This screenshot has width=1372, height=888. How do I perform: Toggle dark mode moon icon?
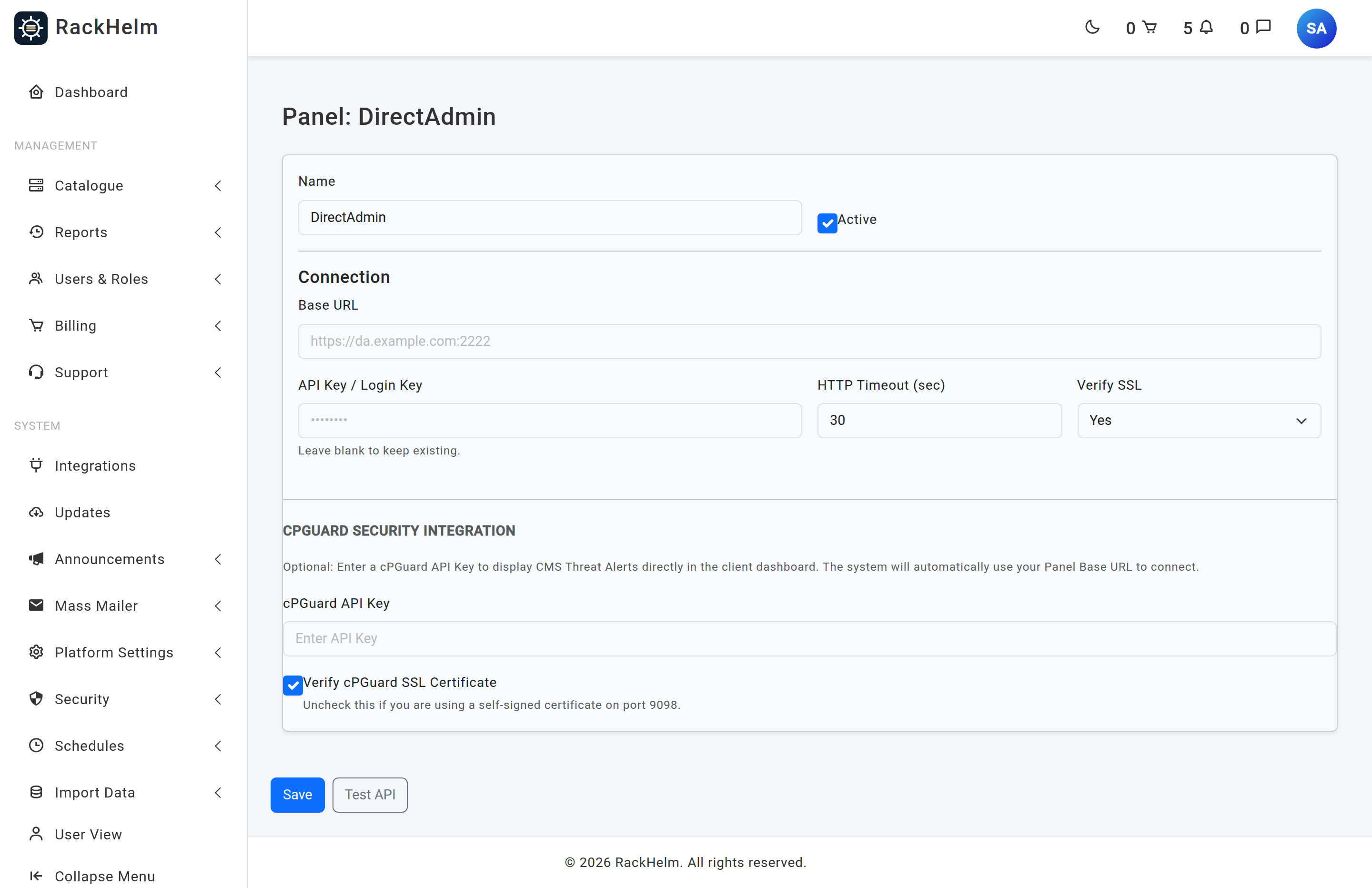(1092, 27)
